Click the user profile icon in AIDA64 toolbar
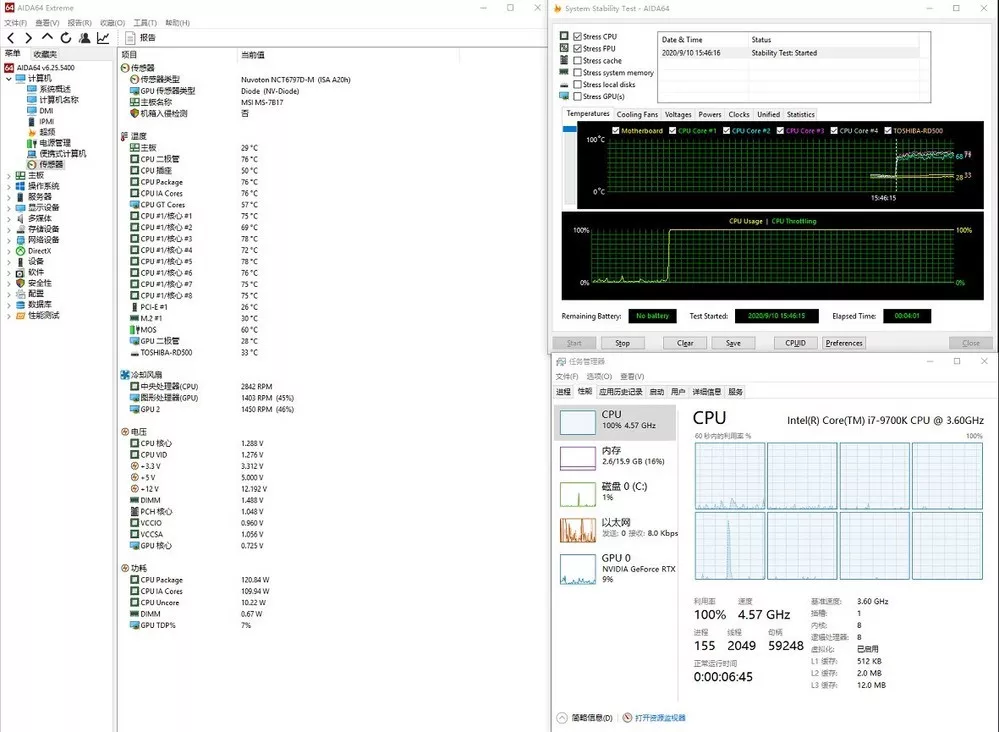Viewport: 999px width, 732px height. 84,38
